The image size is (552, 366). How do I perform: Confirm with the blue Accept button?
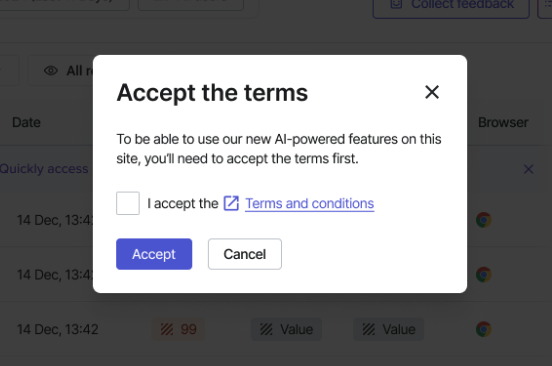tap(154, 254)
